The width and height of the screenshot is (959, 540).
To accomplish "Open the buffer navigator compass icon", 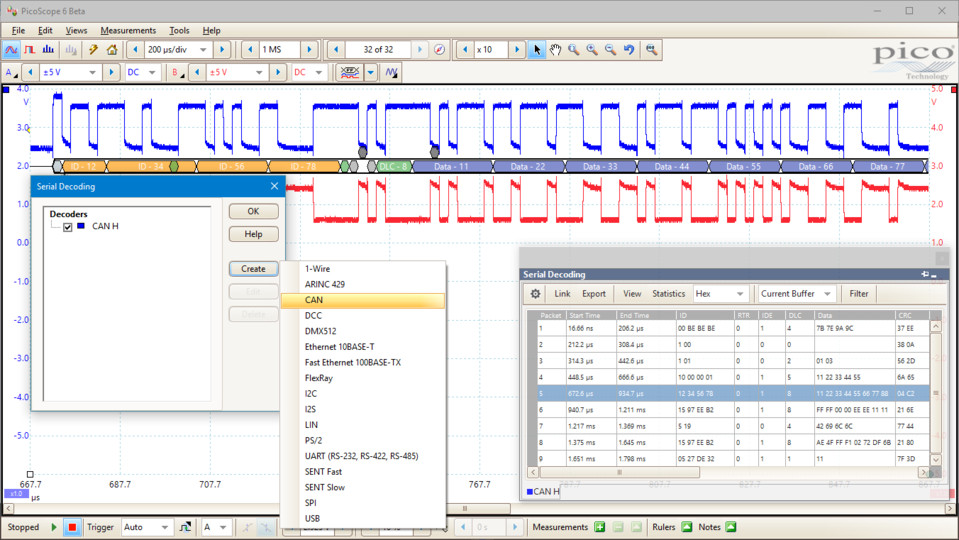I will point(438,49).
